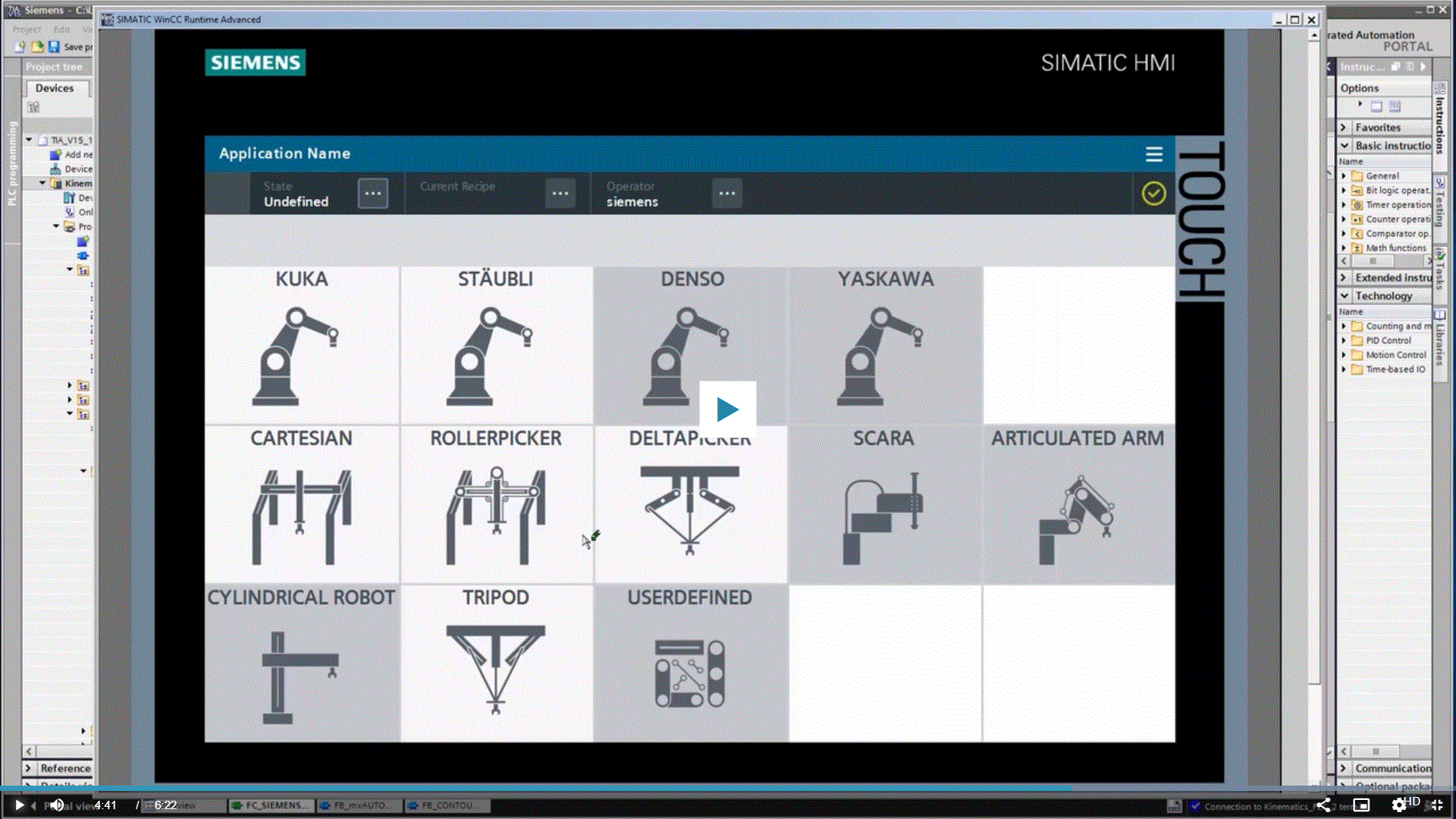Viewport: 1456px width, 819px height.
Task: Choose the SCARA kinematics tile
Action: (x=883, y=504)
